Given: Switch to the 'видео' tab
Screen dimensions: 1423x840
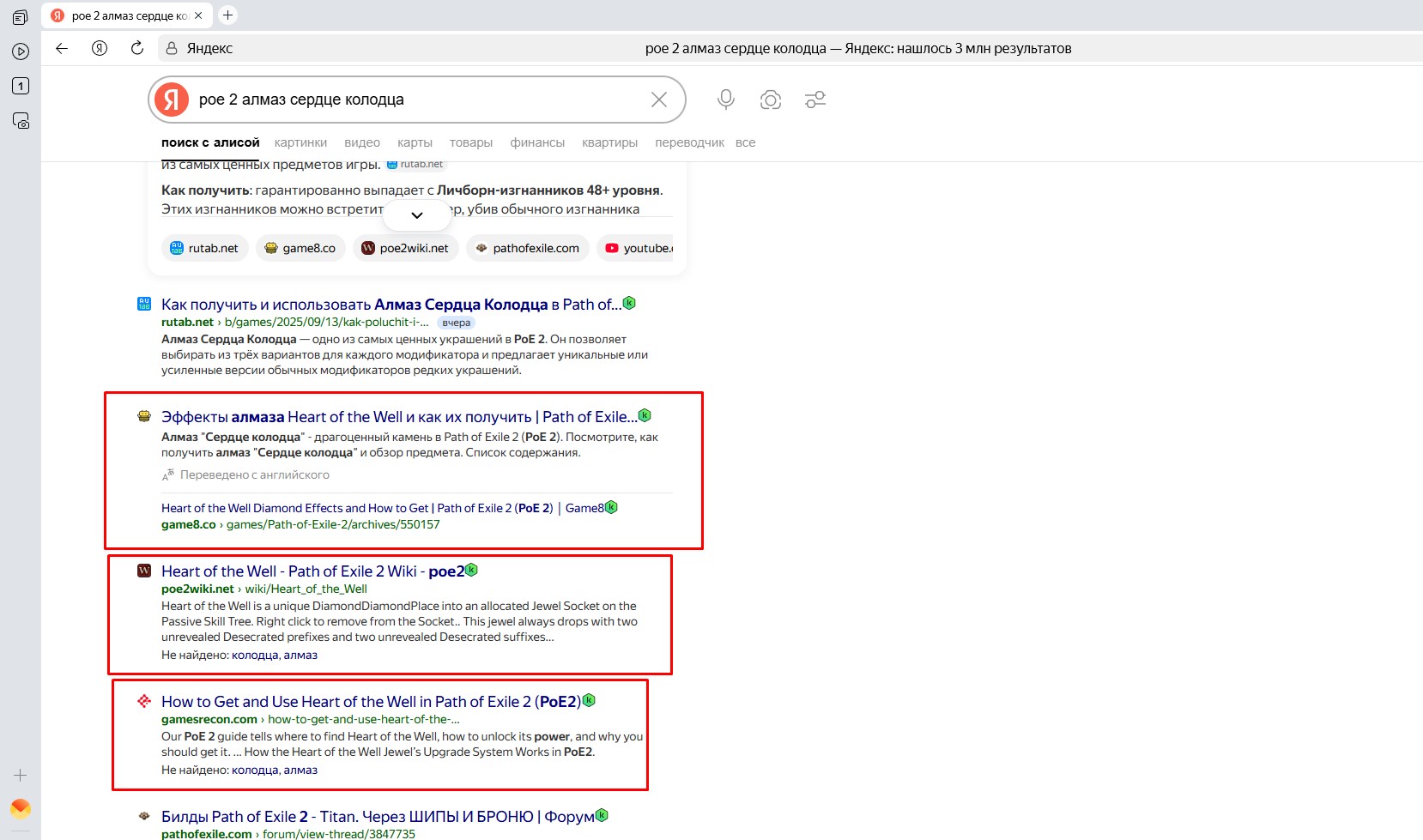Looking at the screenshot, I should 361,142.
